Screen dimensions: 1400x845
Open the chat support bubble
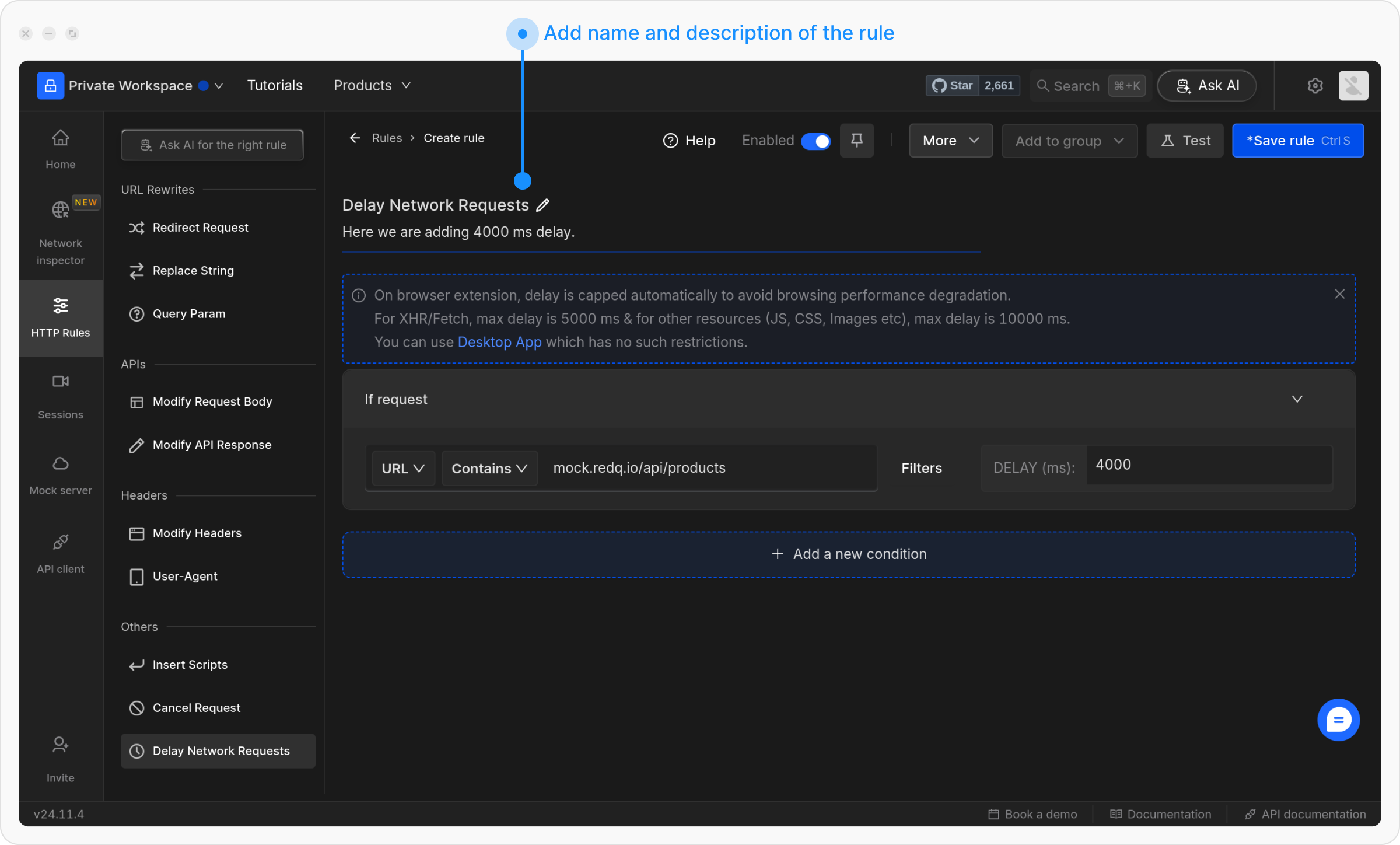pyautogui.click(x=1338, y=720)
